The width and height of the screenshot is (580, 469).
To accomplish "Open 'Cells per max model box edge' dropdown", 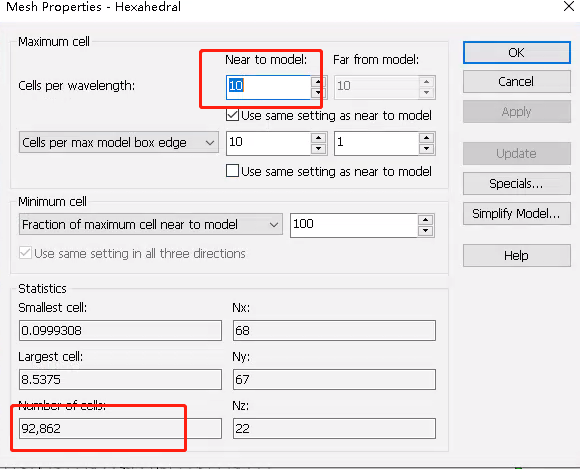I will pos(119,142).
